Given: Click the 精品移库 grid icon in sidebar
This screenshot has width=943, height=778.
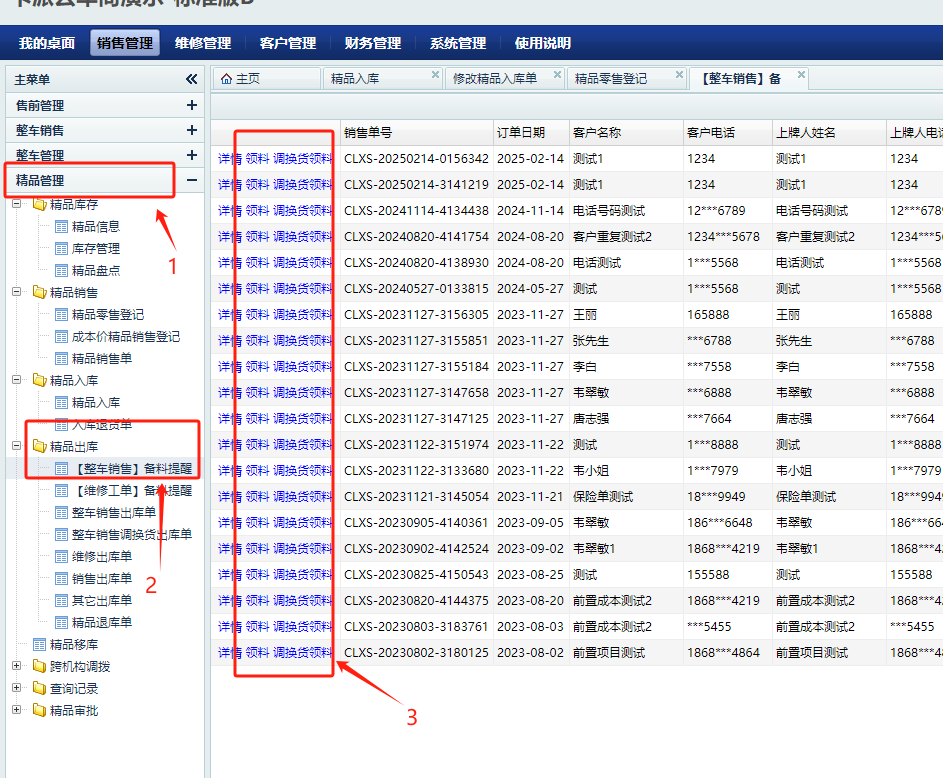Looking at the screenshot, I should 40,645.
